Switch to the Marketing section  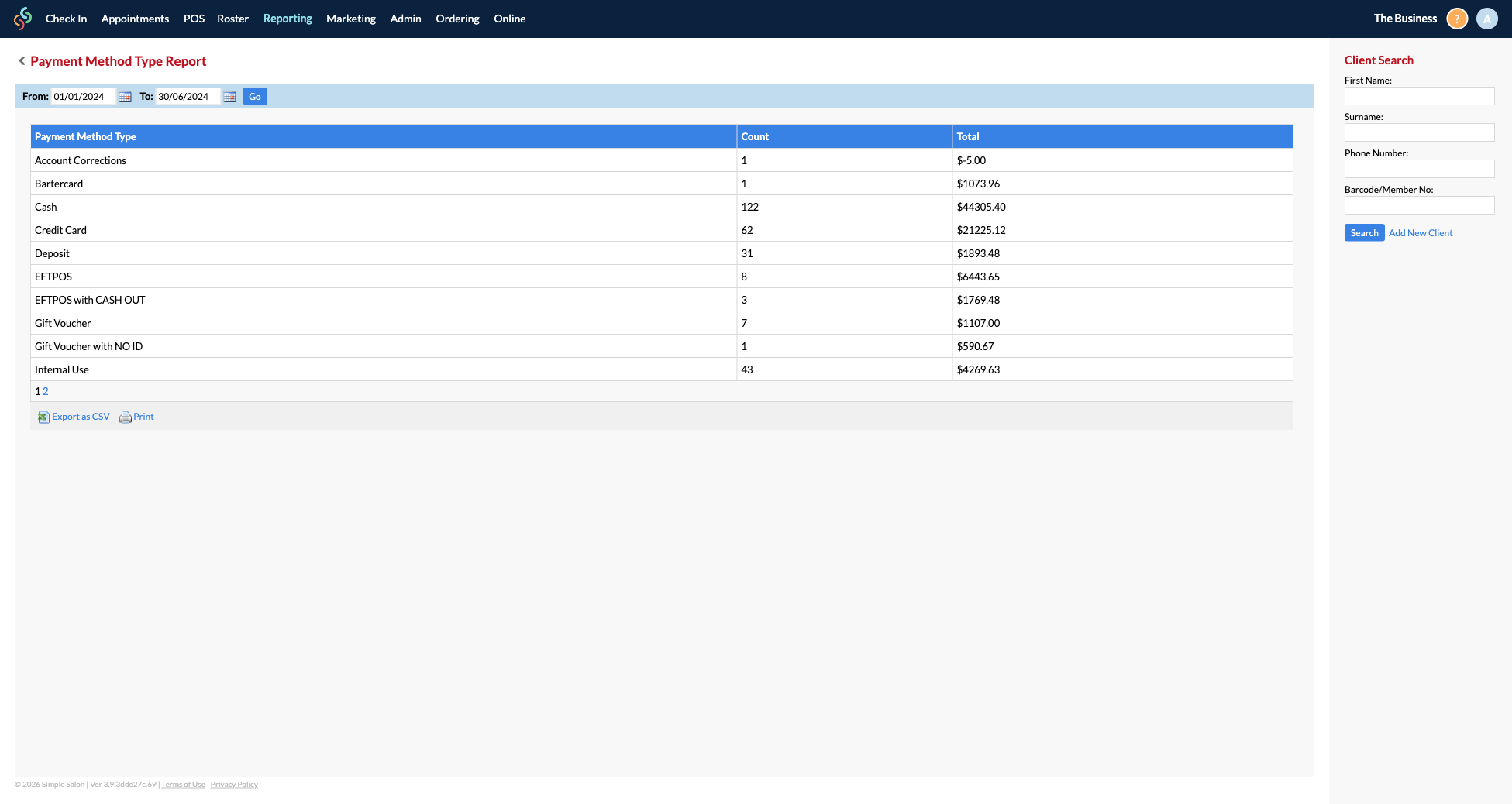tap(351, 18)
